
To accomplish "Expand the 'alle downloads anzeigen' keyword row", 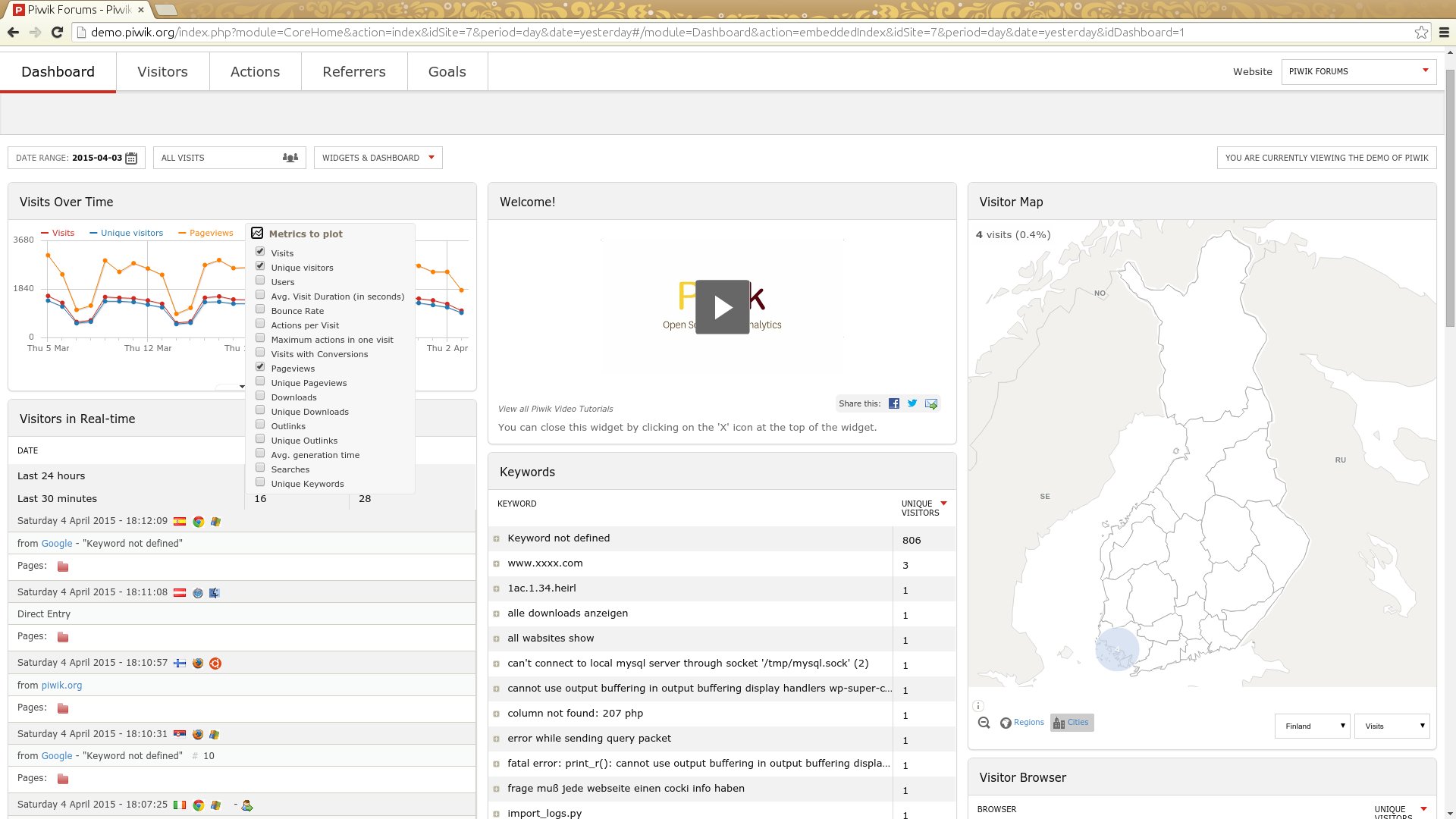I will 496,614.
